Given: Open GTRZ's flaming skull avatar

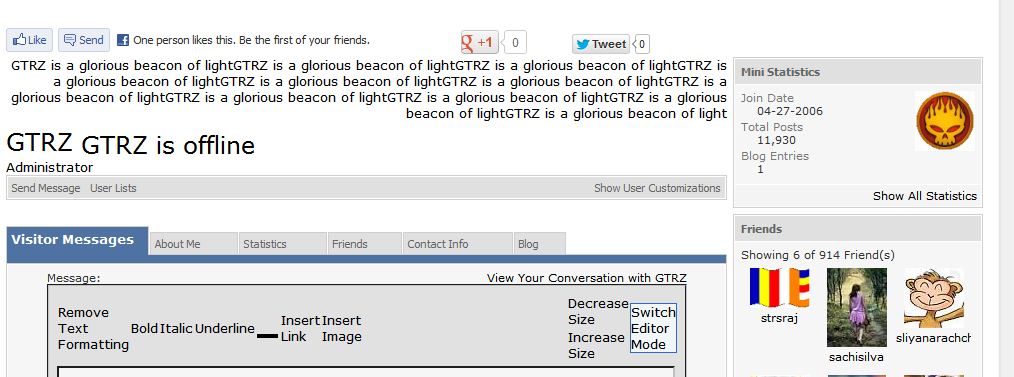Looking at the screenshot, I should [x=945, y=121].
